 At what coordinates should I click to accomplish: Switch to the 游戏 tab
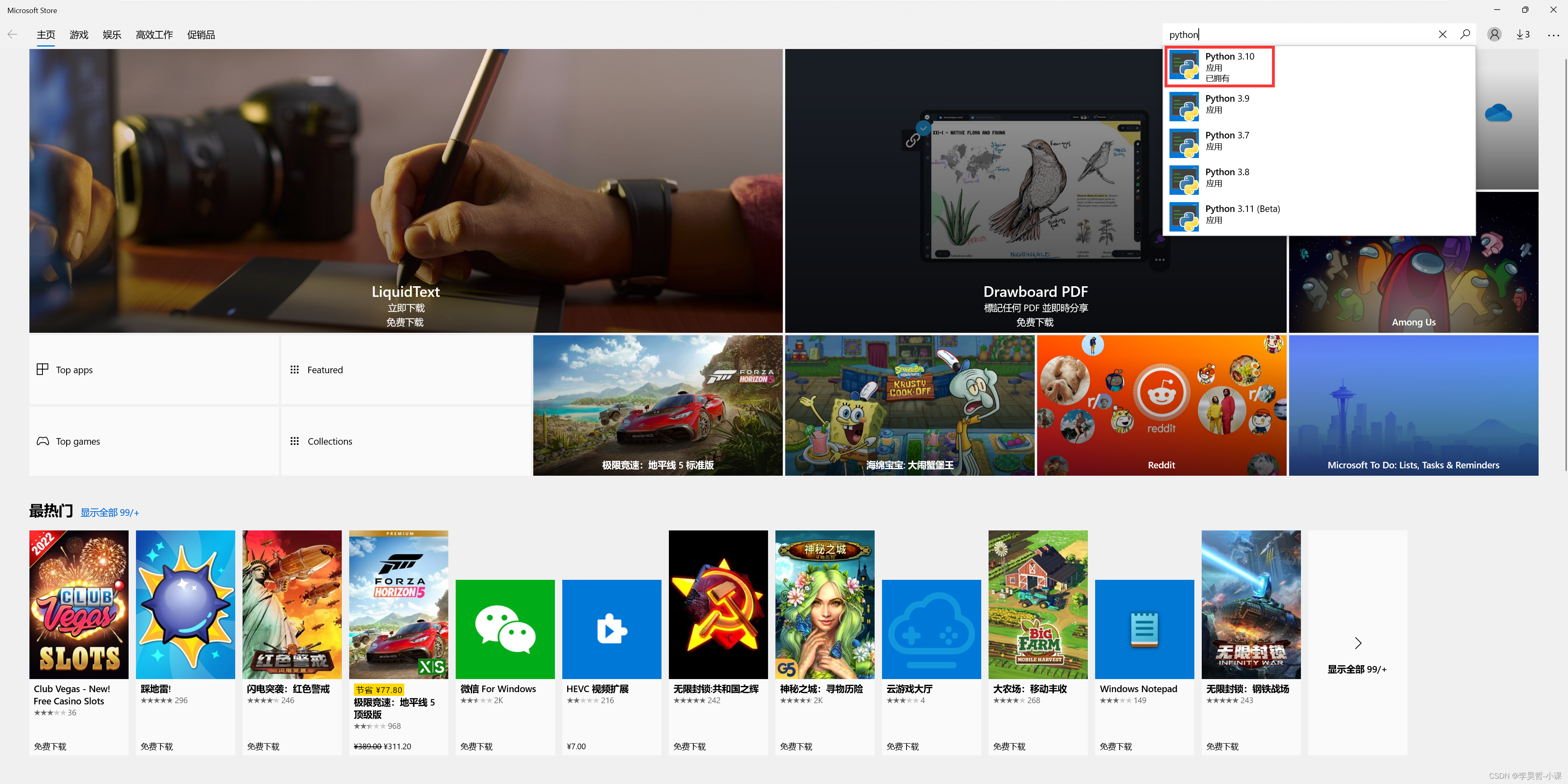(x=78, y=35)
